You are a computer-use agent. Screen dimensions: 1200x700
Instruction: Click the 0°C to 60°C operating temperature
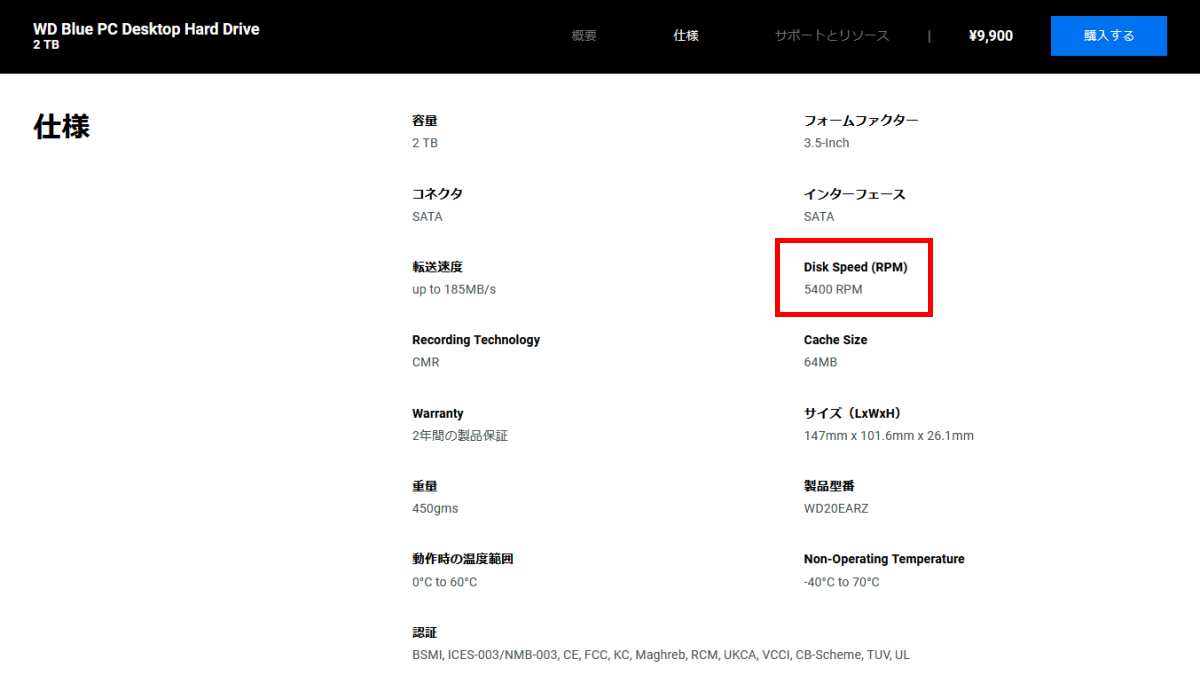pyautogui.click(x=444, y=582)
